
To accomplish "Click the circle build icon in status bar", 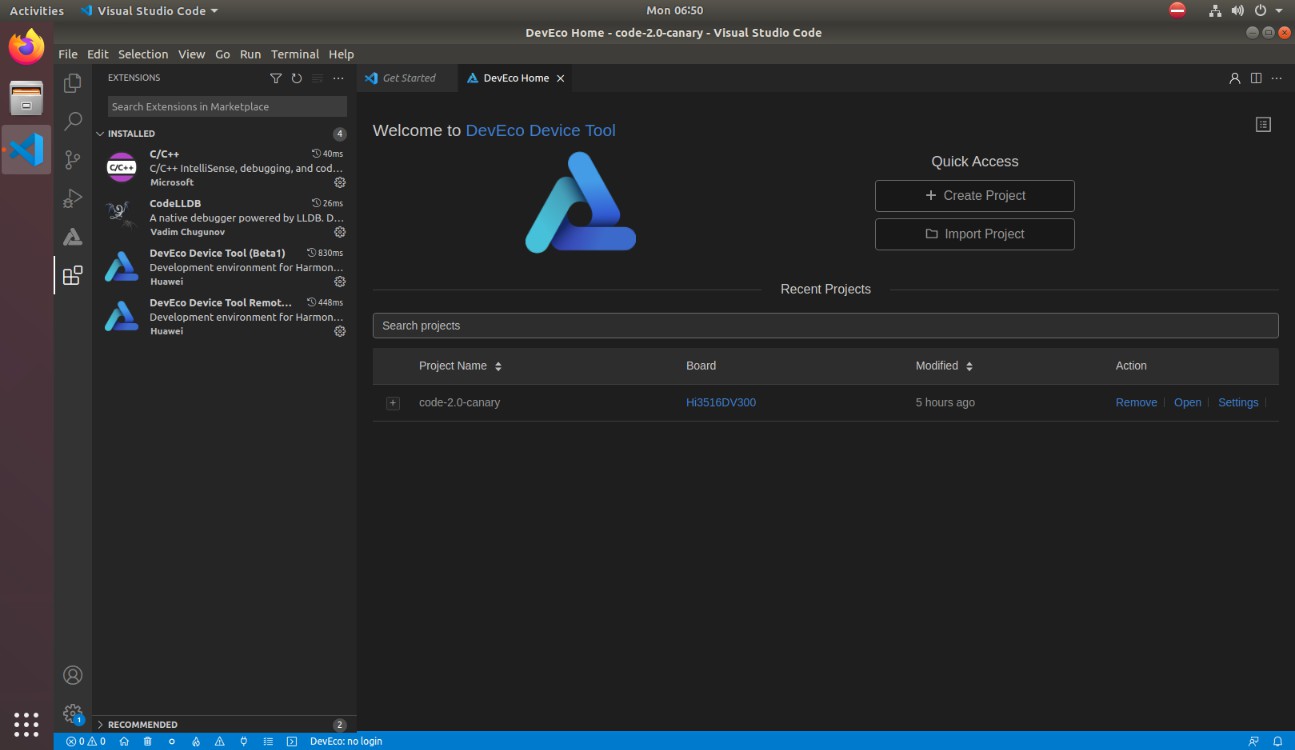I will point(172,741).
